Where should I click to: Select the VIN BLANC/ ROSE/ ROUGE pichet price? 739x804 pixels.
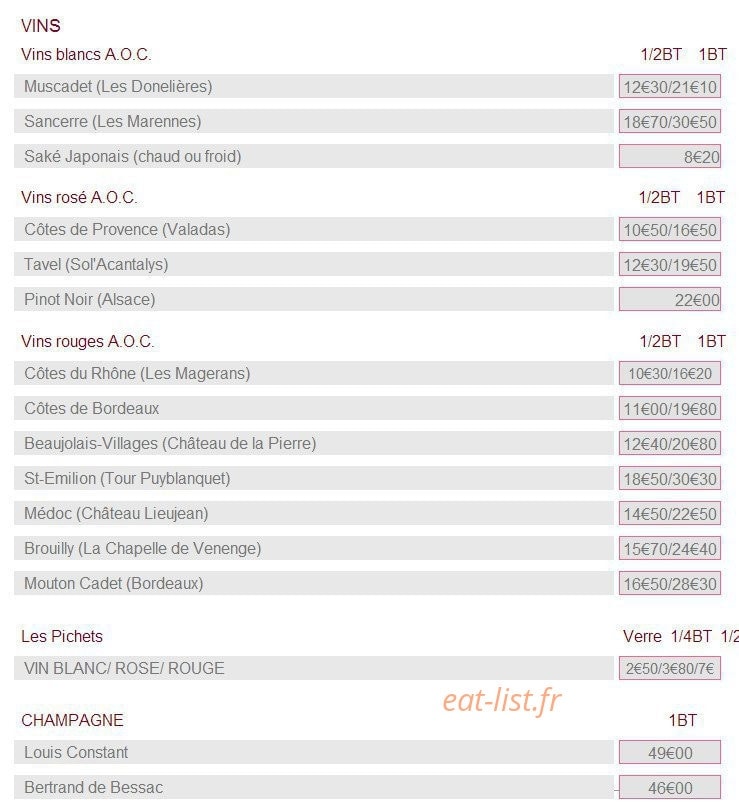point(669,669)
